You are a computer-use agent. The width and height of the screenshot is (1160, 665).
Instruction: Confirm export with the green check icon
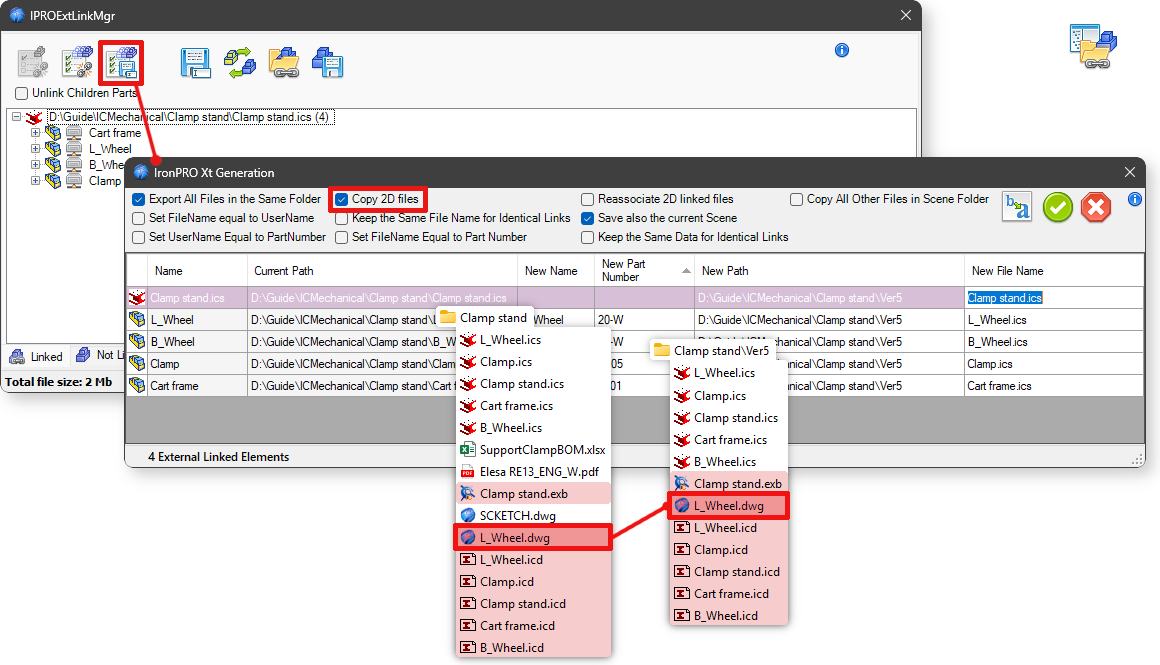pyautogui.click(x=1058, y=207)
